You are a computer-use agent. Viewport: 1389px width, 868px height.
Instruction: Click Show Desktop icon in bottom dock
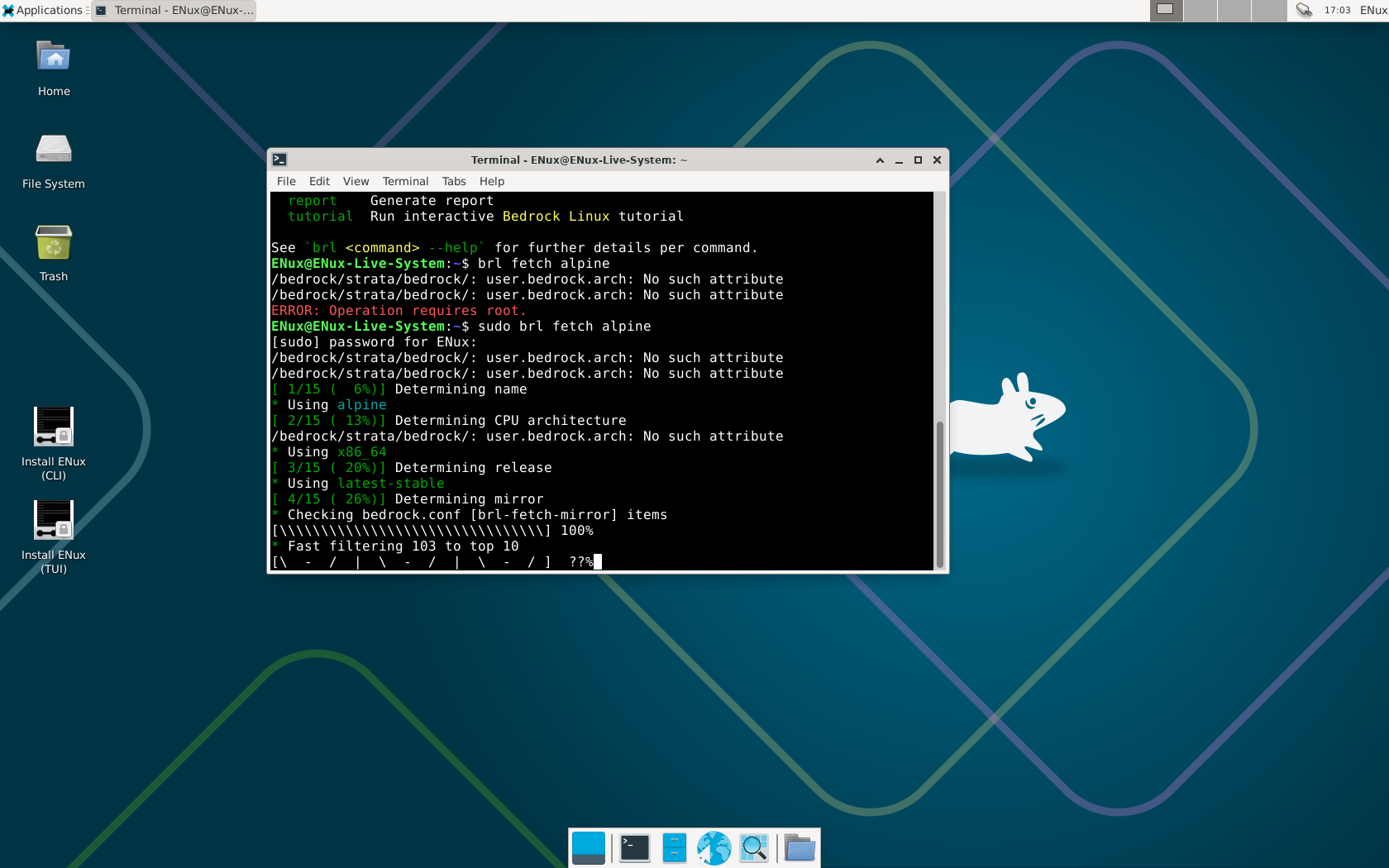pos(589,848)
